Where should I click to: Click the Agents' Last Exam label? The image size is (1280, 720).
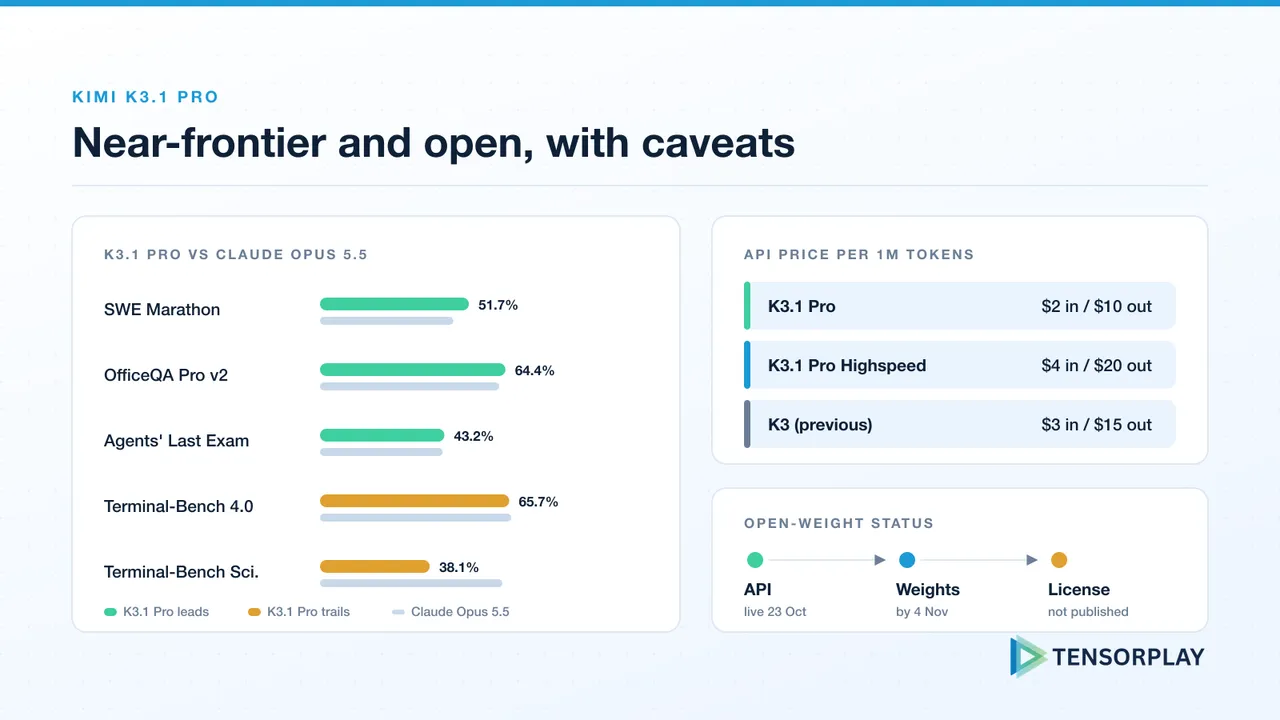click(x=177, y=441)
